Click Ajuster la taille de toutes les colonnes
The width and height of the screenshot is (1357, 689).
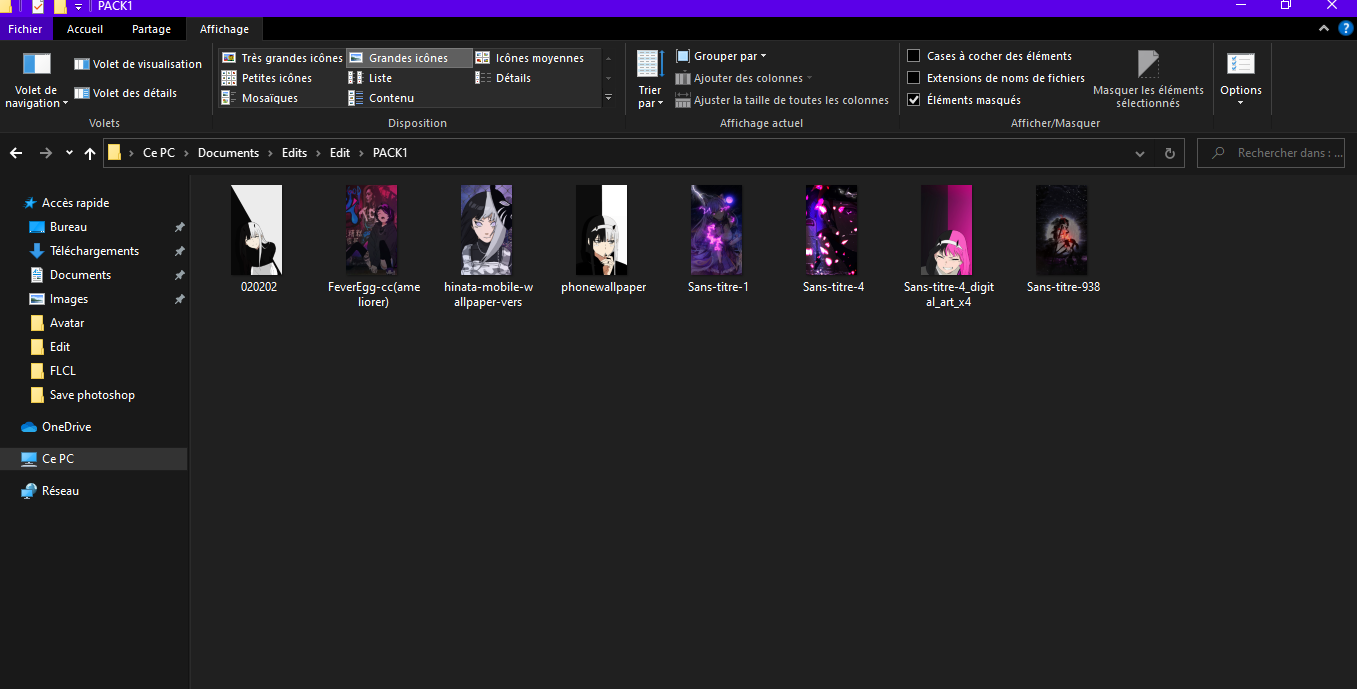(782, 100)
